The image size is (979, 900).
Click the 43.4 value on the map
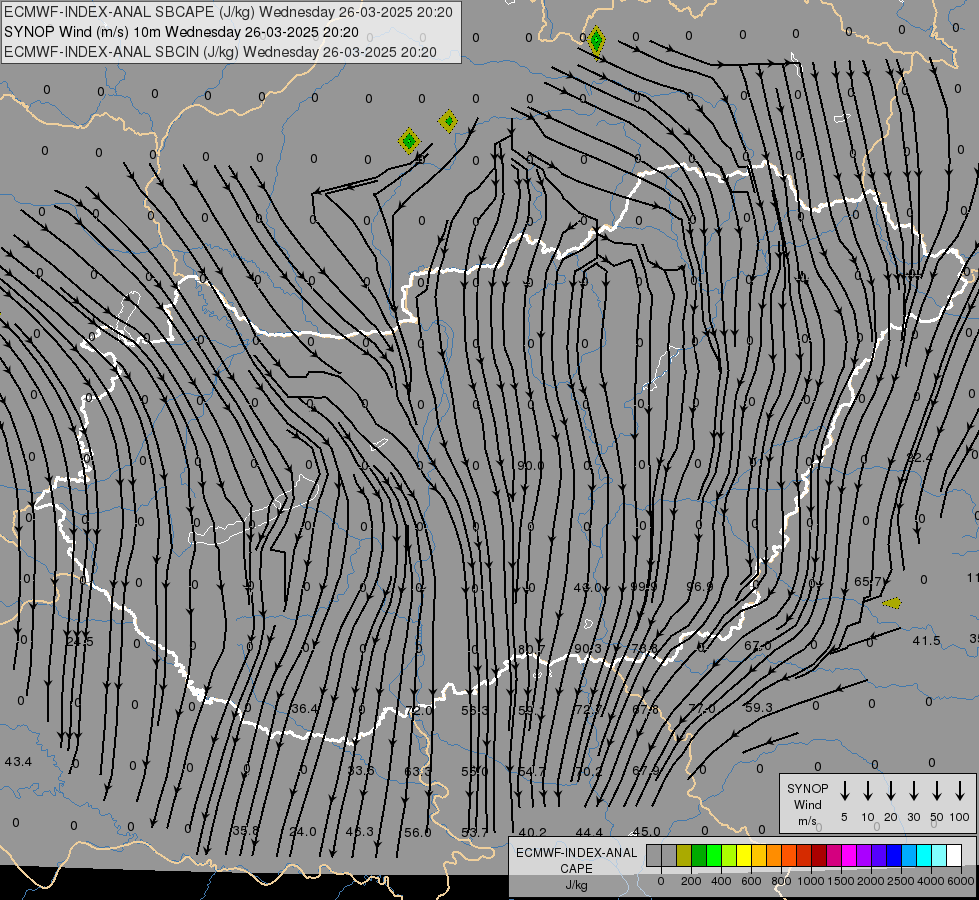pyautogui.click(x=18, y=761)
